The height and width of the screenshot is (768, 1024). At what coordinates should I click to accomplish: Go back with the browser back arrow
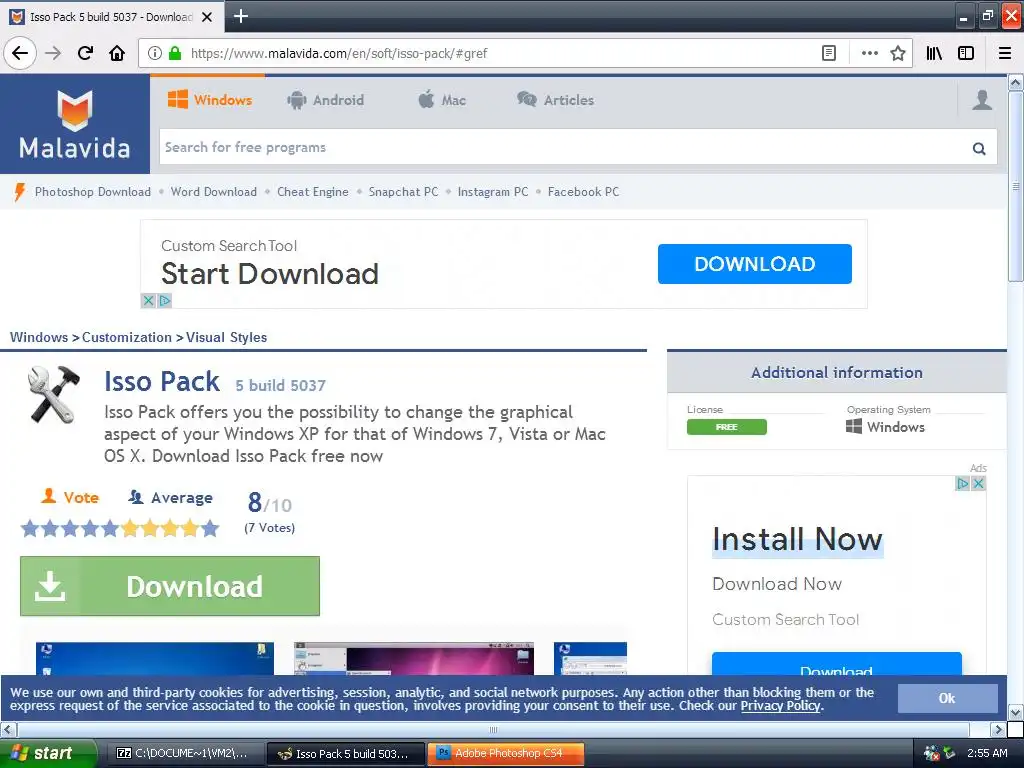tap(20, 53)
